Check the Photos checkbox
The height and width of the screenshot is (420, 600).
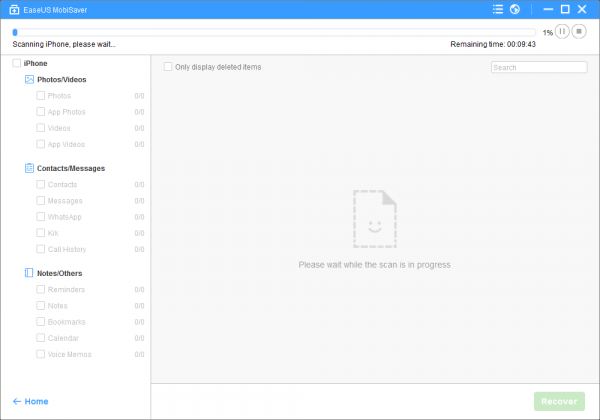point(41,95)
